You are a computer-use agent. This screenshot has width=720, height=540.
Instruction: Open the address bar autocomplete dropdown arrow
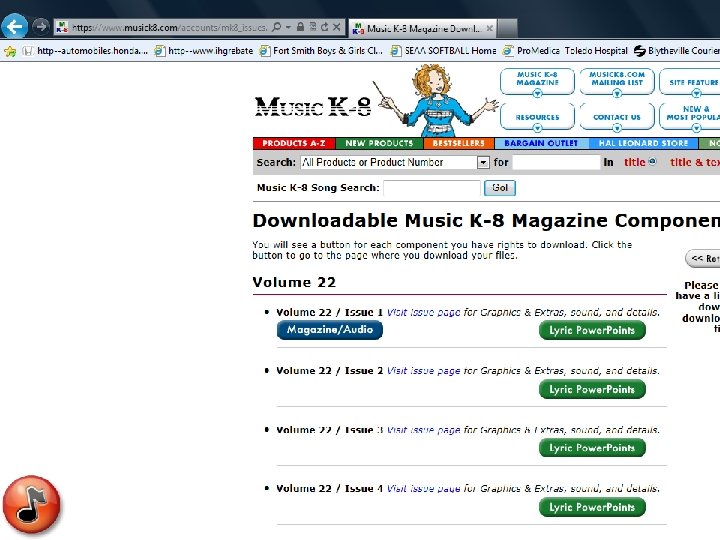(288, 27)
